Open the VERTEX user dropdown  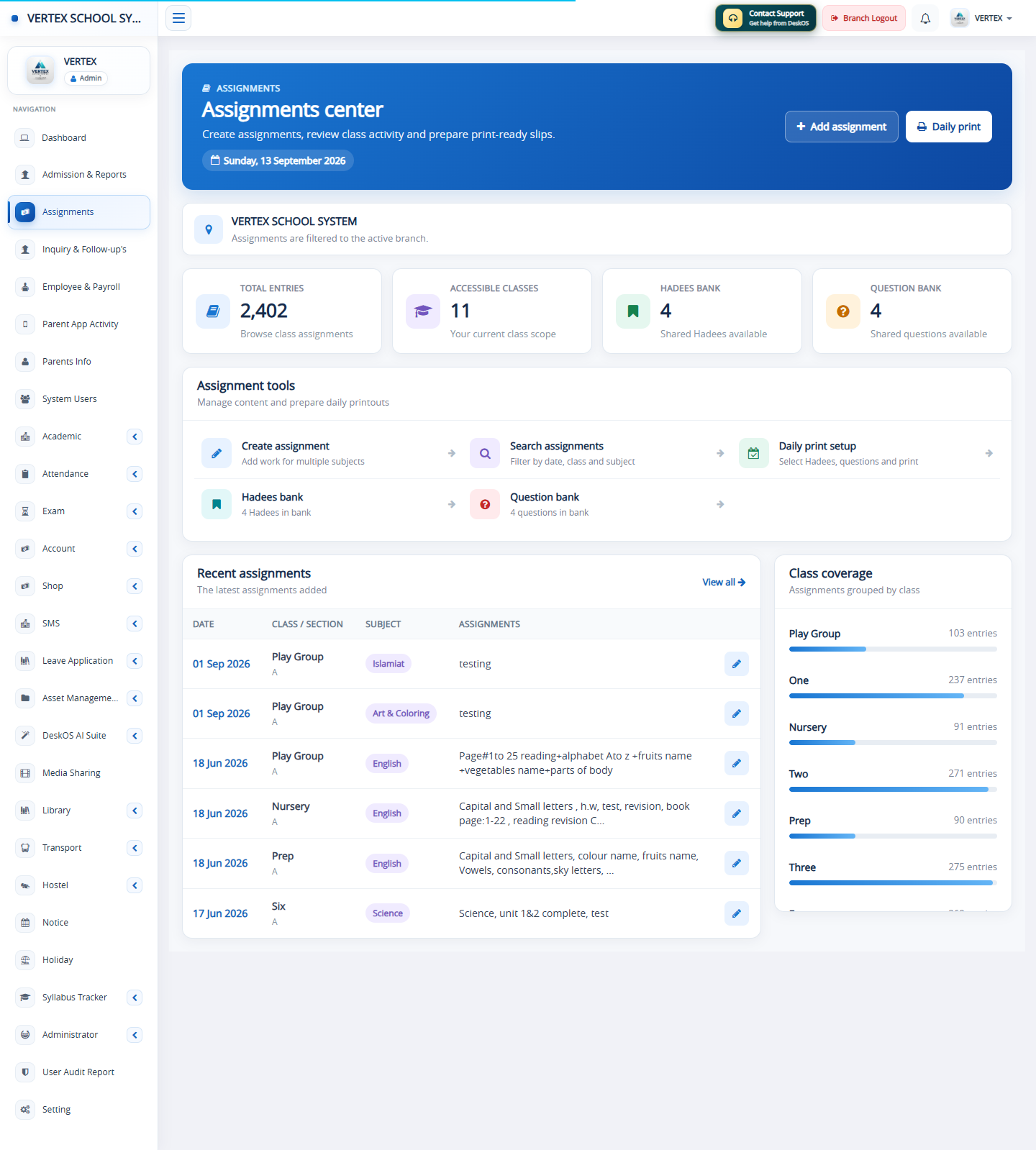pyautogui.click(x=981, y=19)
